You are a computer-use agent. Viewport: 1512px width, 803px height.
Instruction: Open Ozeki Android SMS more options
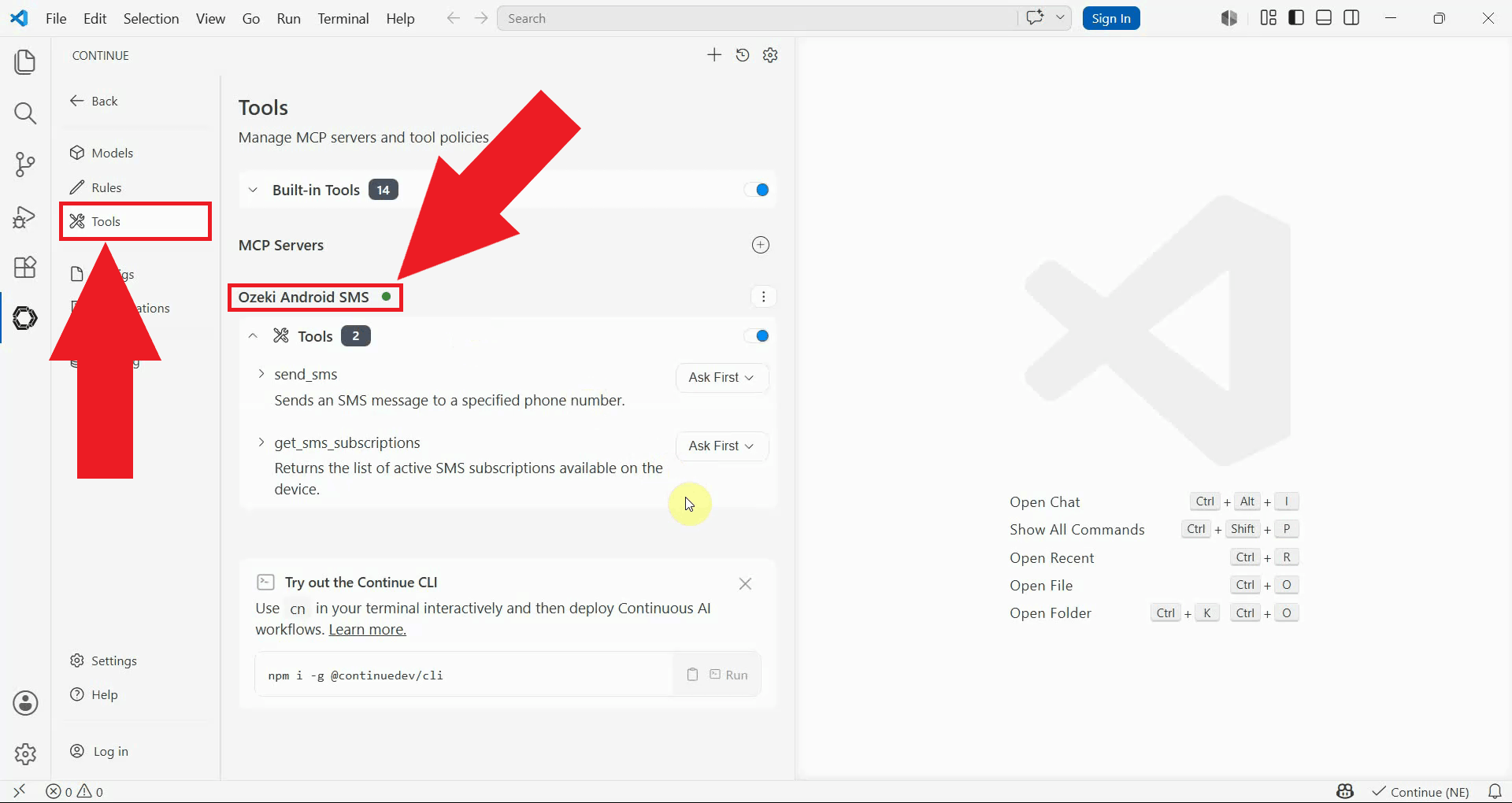pos(763,297)
